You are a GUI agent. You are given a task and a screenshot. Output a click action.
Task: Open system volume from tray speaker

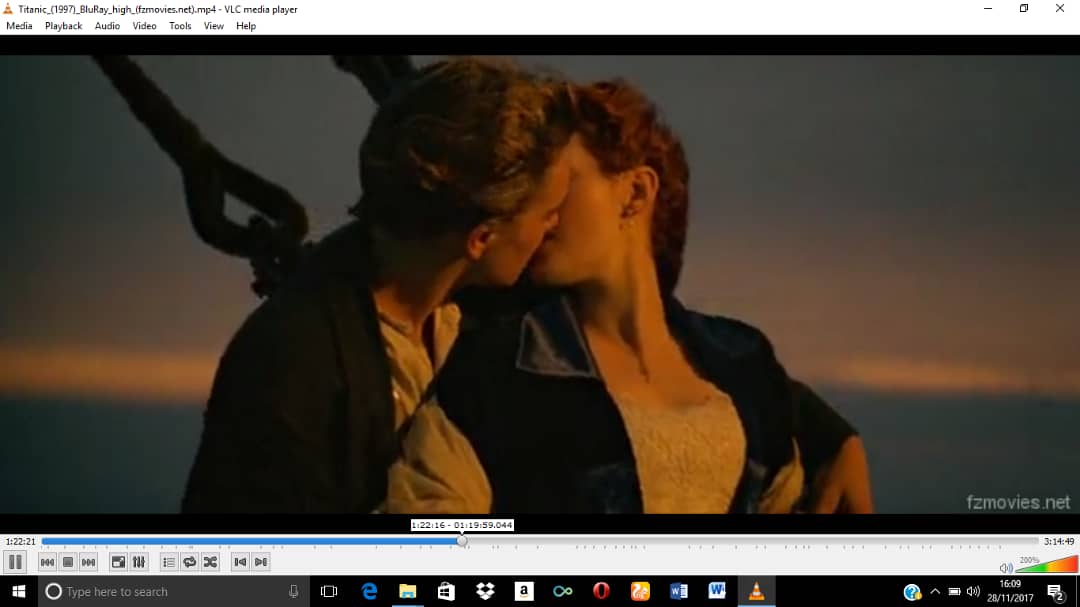click(973, 591)
